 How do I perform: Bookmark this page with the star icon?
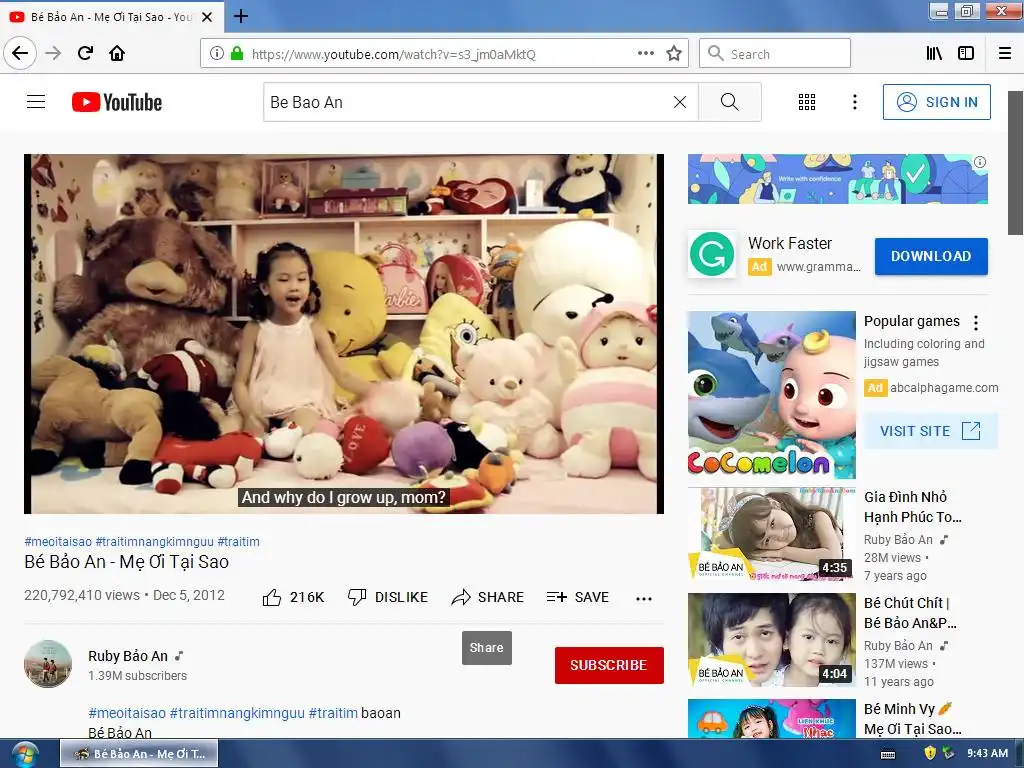click(674, 54)
